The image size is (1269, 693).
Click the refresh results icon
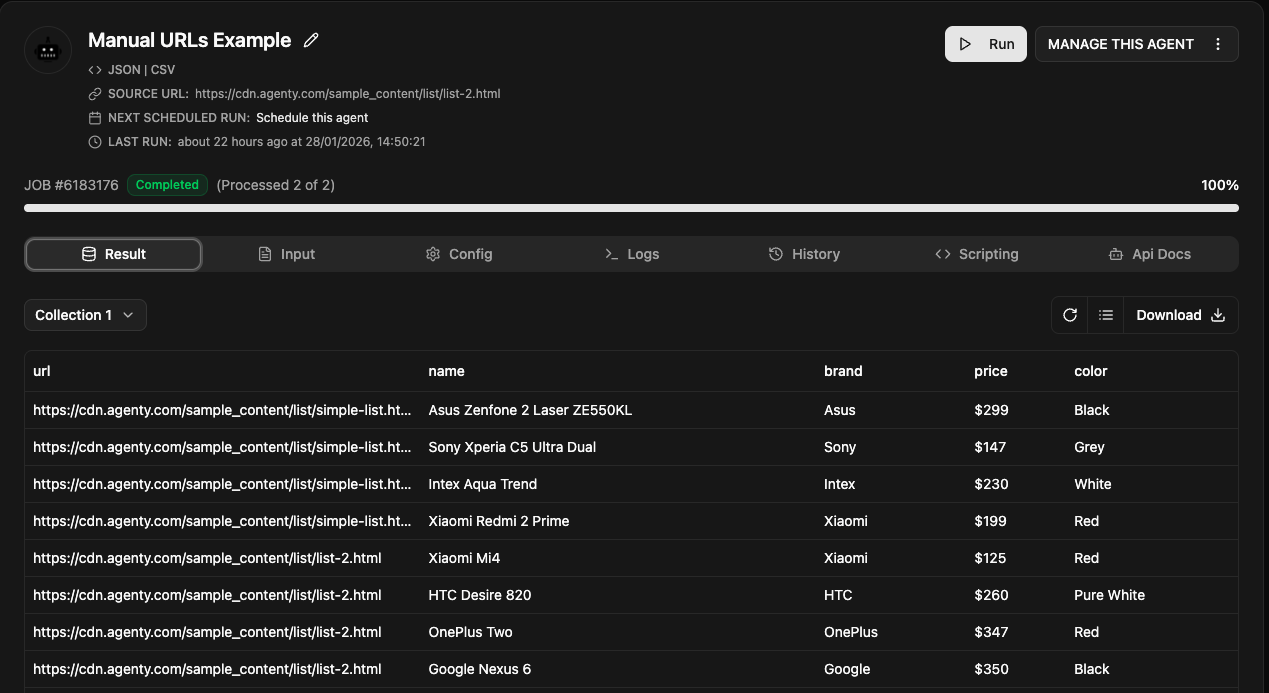(1069, 315)
